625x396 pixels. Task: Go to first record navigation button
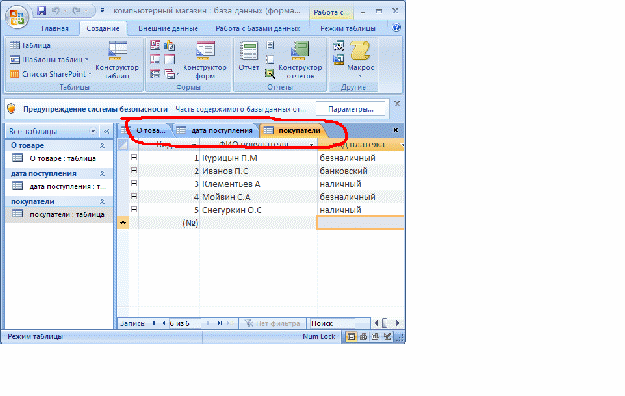click(x=154, y=323)
